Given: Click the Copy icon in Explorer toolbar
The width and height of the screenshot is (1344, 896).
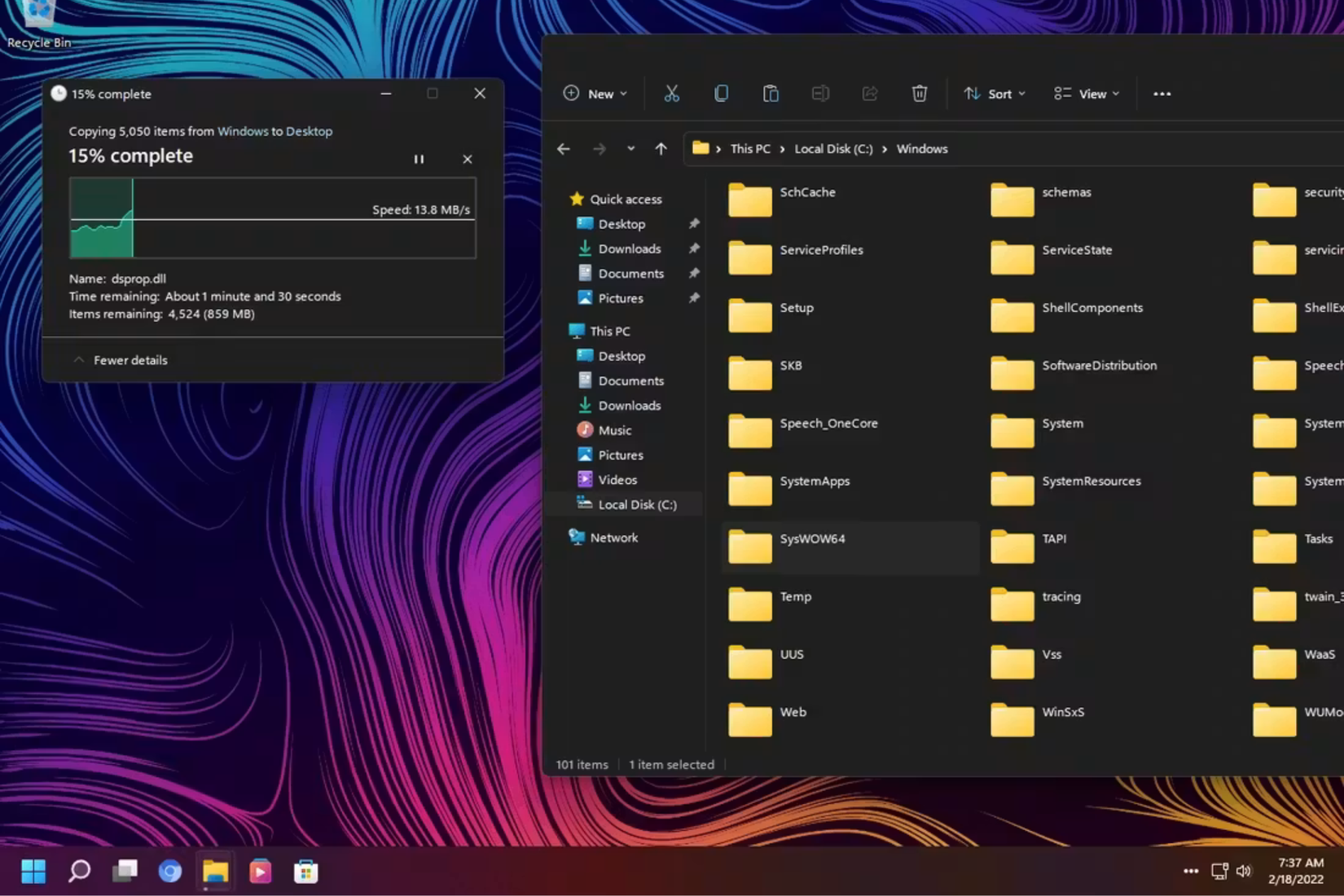Looking at the screenshot, I should (x=721, y=94).
